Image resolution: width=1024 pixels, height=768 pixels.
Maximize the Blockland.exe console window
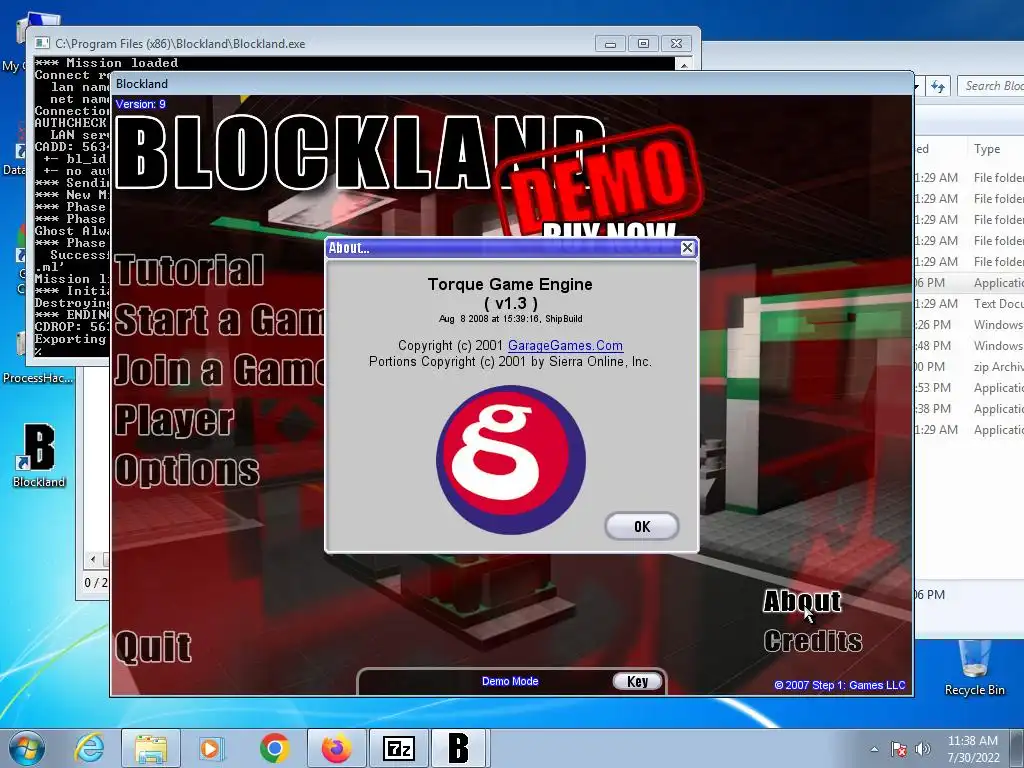coord(643,44)
